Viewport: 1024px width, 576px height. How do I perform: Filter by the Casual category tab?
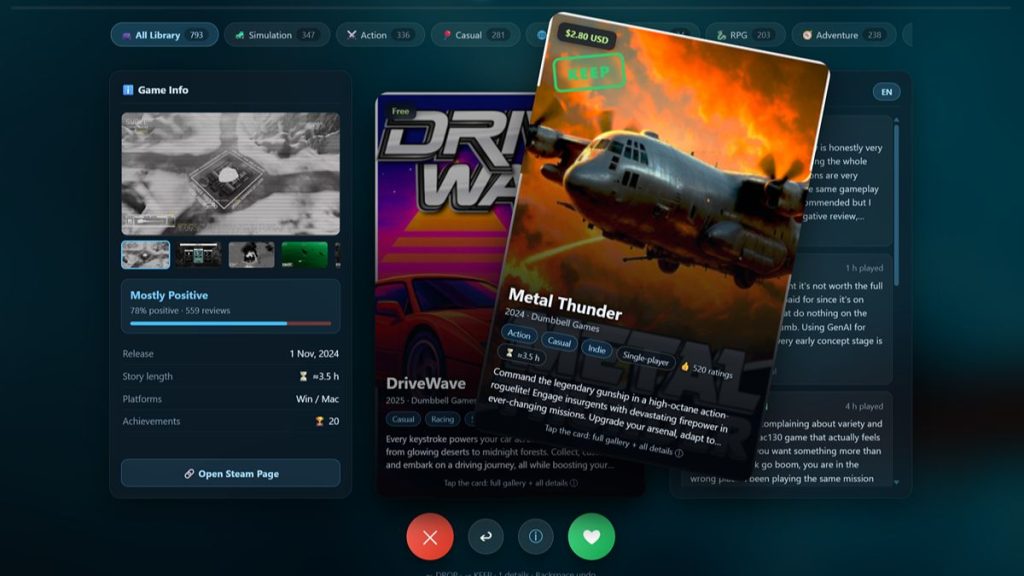coord(475,35)
